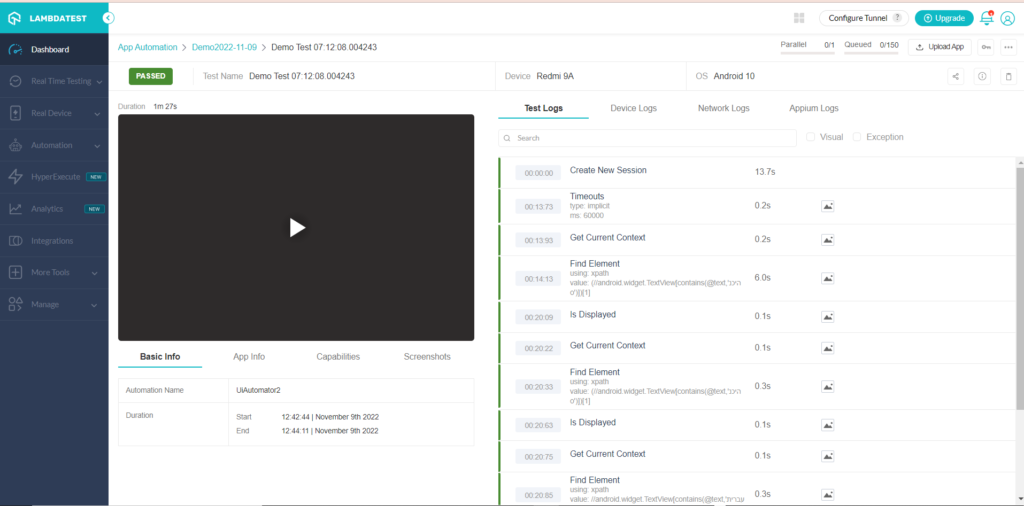Open screenshot icon at 00:20:63 step
The width and height of the screenshot is (1024, 506).
coord(827,425)
